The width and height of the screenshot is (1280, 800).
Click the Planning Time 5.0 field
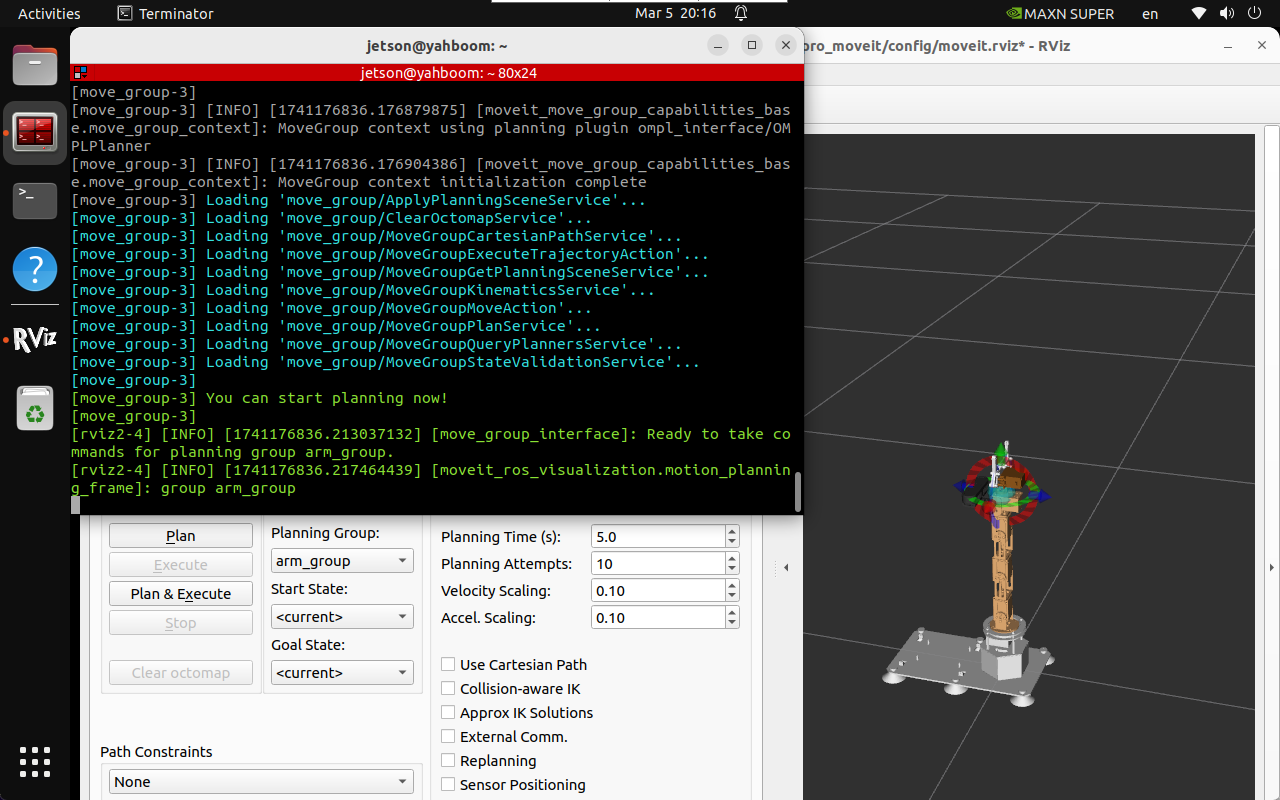click(x=658, y=537)
